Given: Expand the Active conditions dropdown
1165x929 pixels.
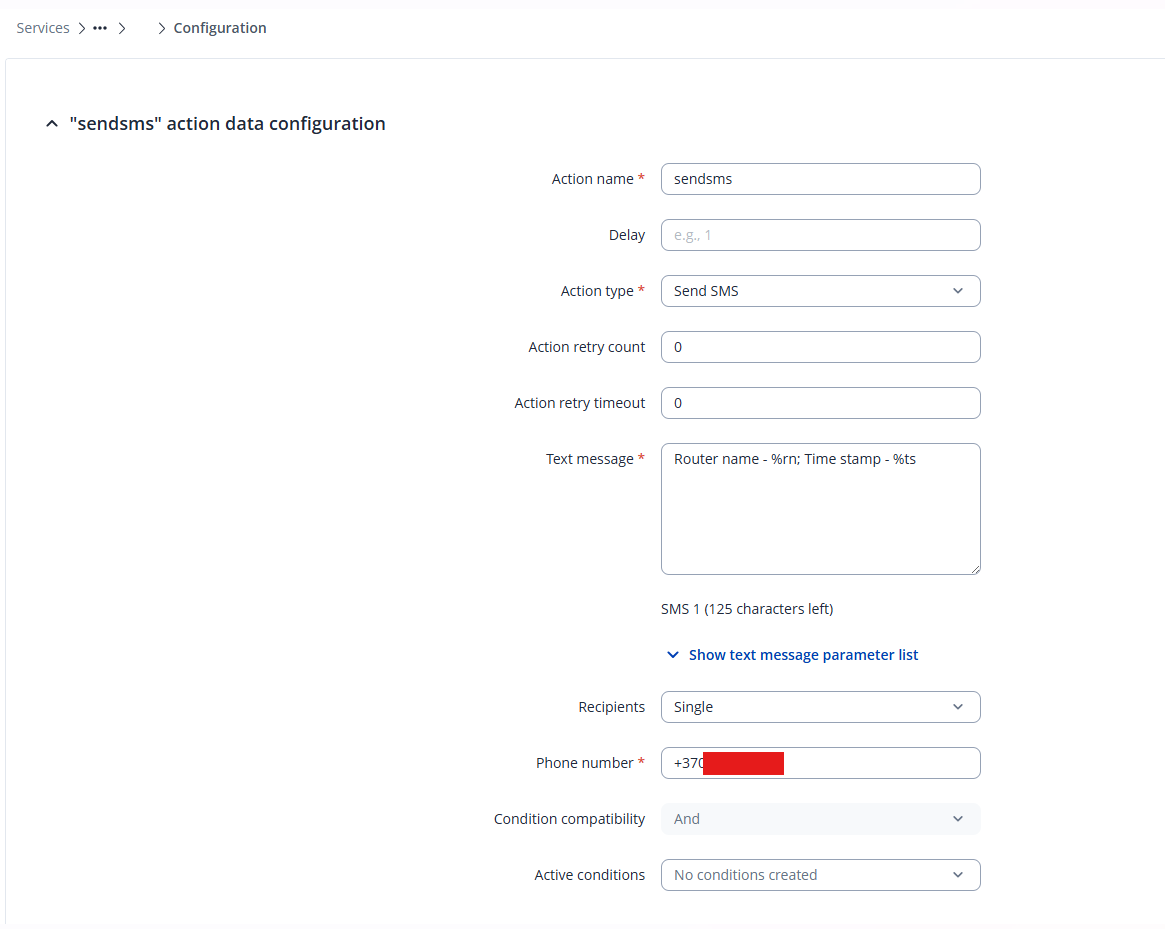Looking at the screenshot, I should click(820, 875).
